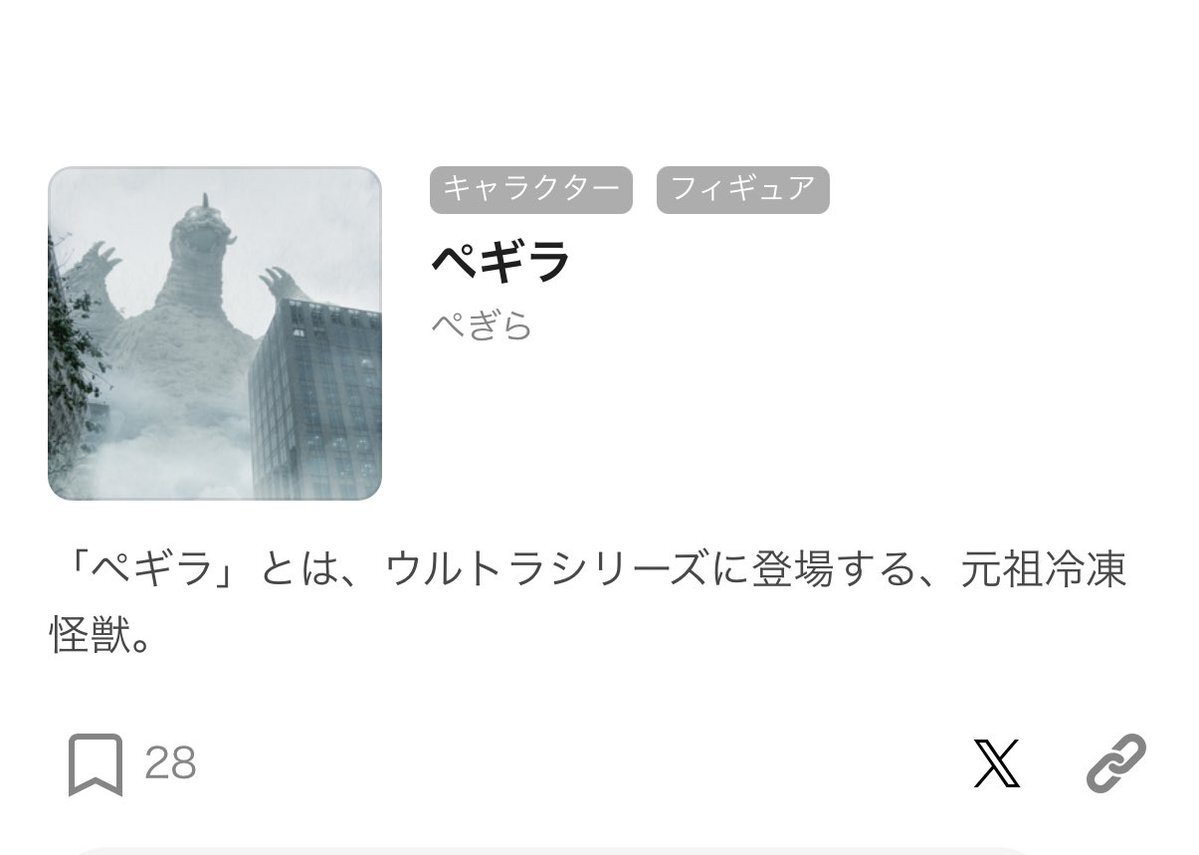Click the 元祖冷凍 text in the description
This screenshot has height=855, width=1199.
[x=1043, y=570]
